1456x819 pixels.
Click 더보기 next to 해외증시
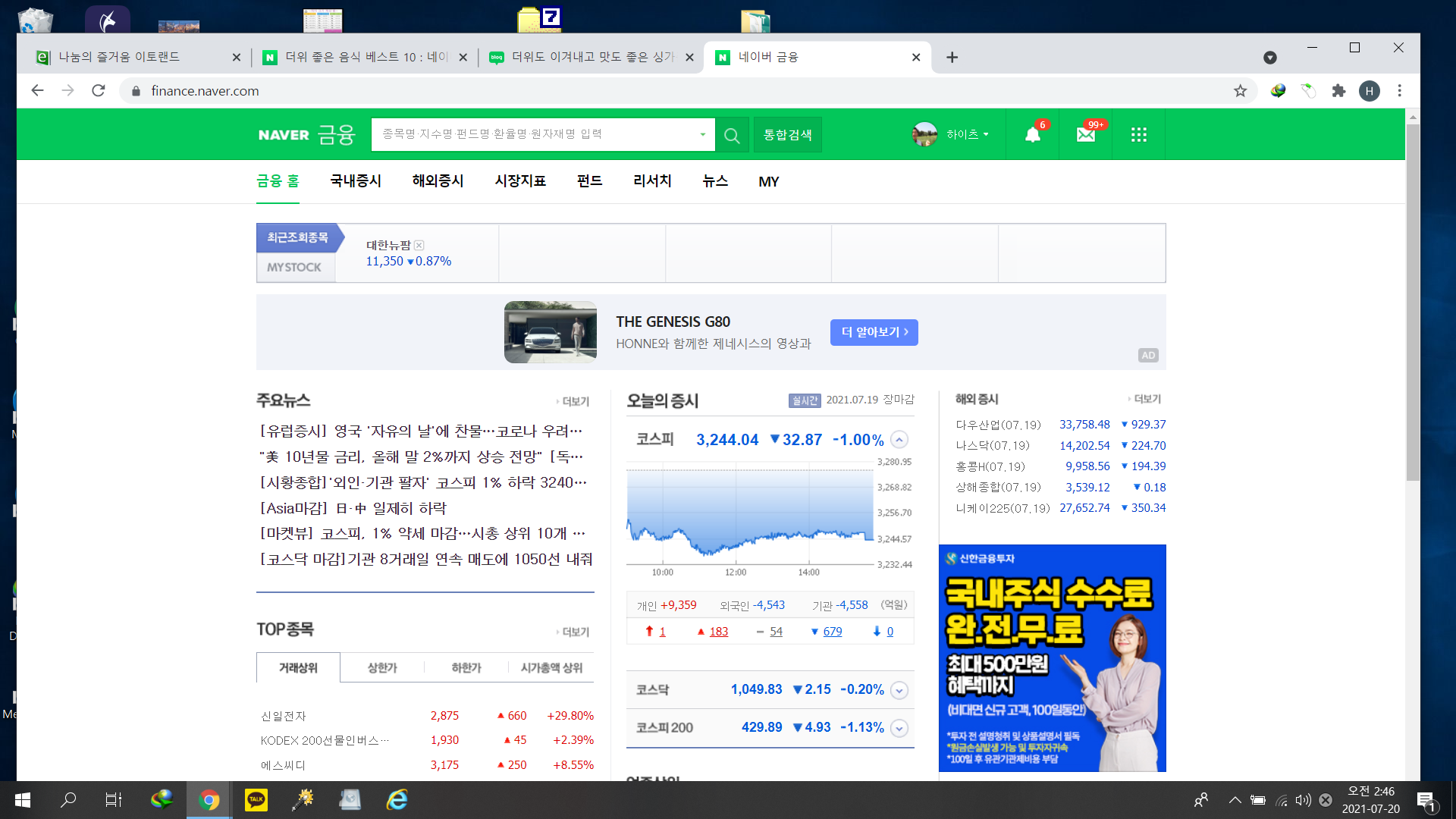pos(1145,399)
